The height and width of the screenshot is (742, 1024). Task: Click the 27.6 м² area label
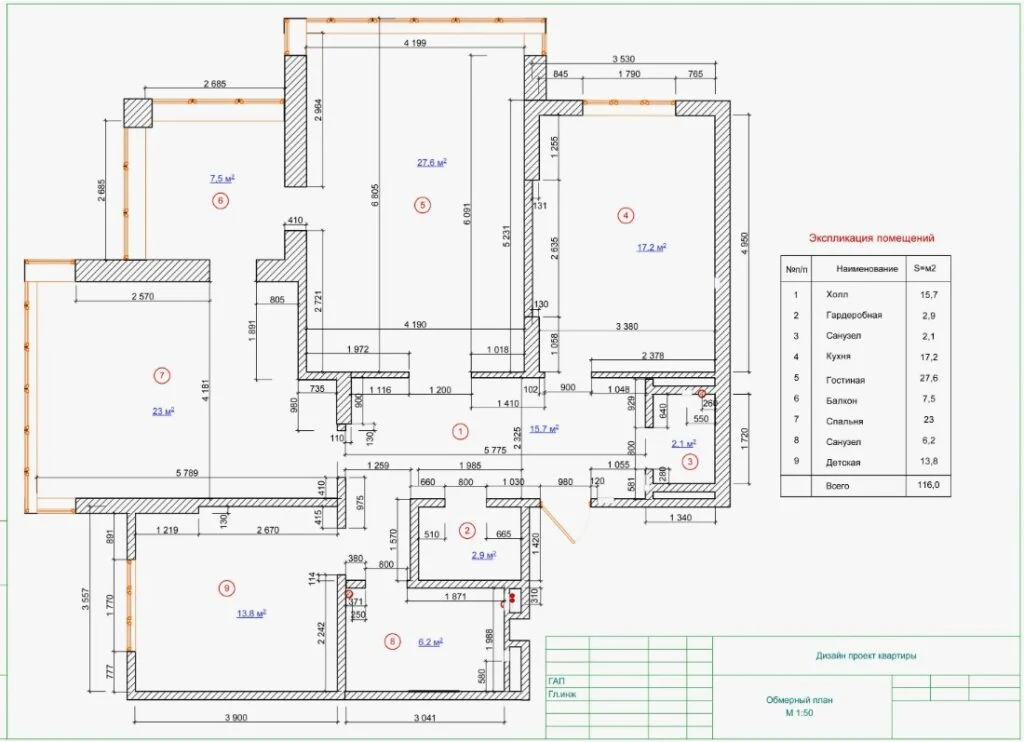(432, 163)
